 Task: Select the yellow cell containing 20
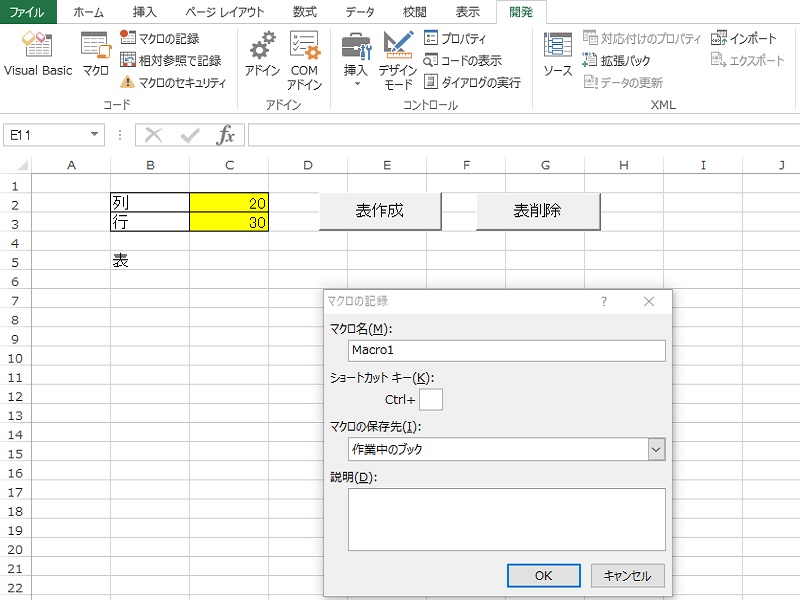[x=229, y=203]
